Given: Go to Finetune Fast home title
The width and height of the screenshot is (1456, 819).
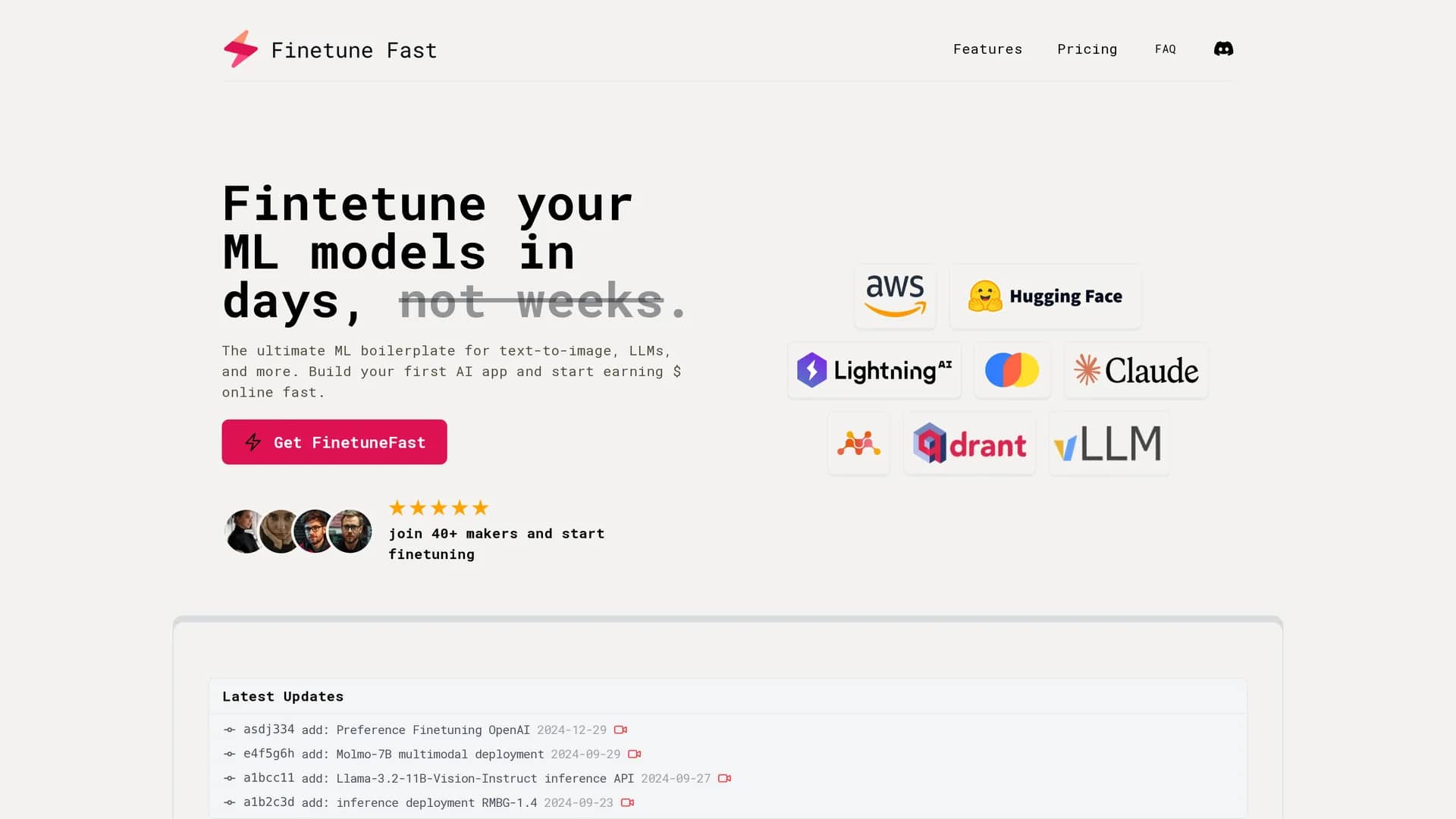Looking at the screenshot, I should click(354, 50).
